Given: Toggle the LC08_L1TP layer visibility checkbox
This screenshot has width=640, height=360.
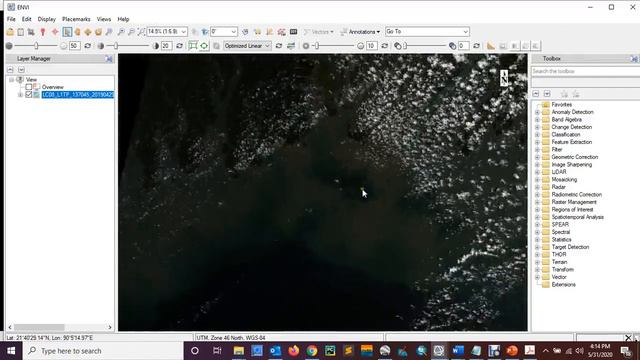Looking at the screenshot, I should point(29,95).
